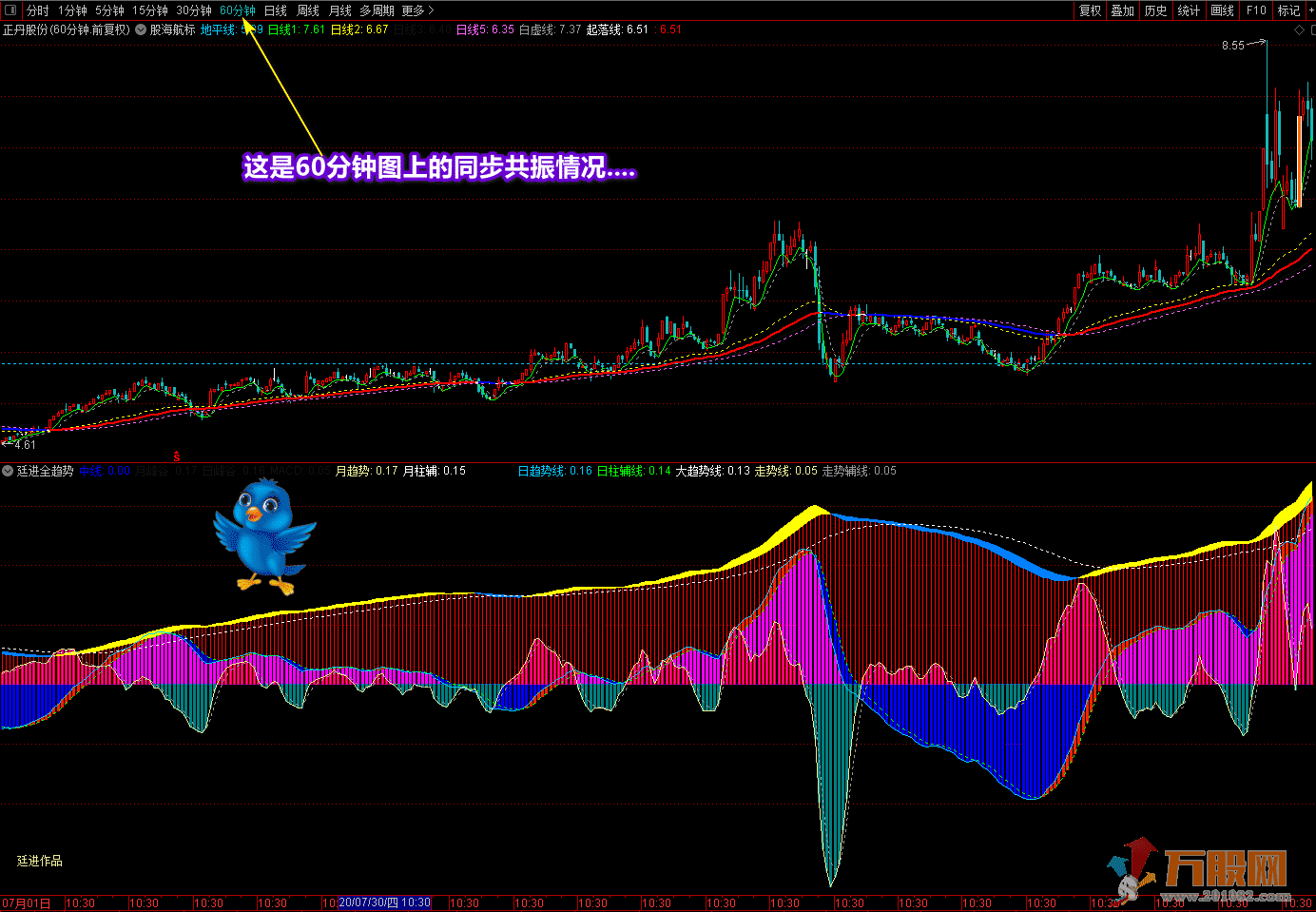
Task: Select the 15分钟 period tab
Action: pos(149,10)
